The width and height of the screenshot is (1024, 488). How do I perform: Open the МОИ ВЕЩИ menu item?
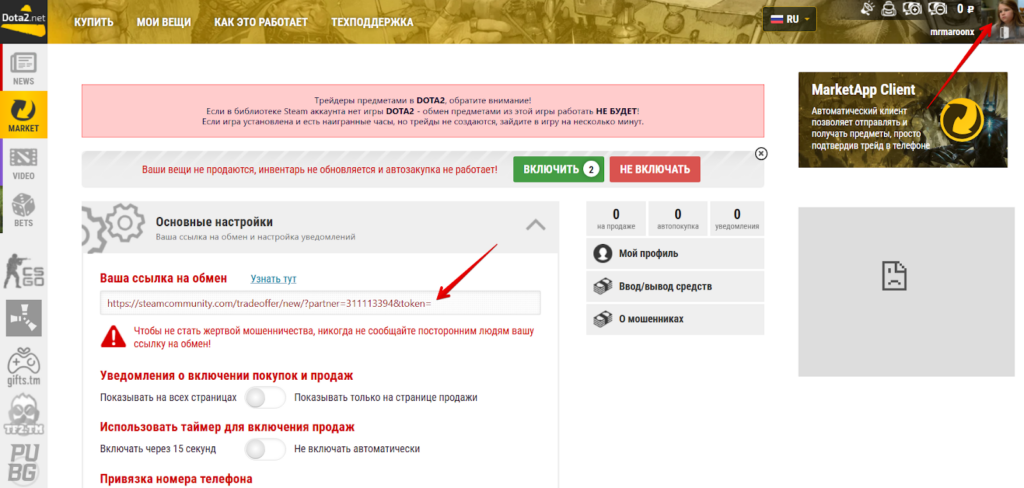(x=163, y=22)
